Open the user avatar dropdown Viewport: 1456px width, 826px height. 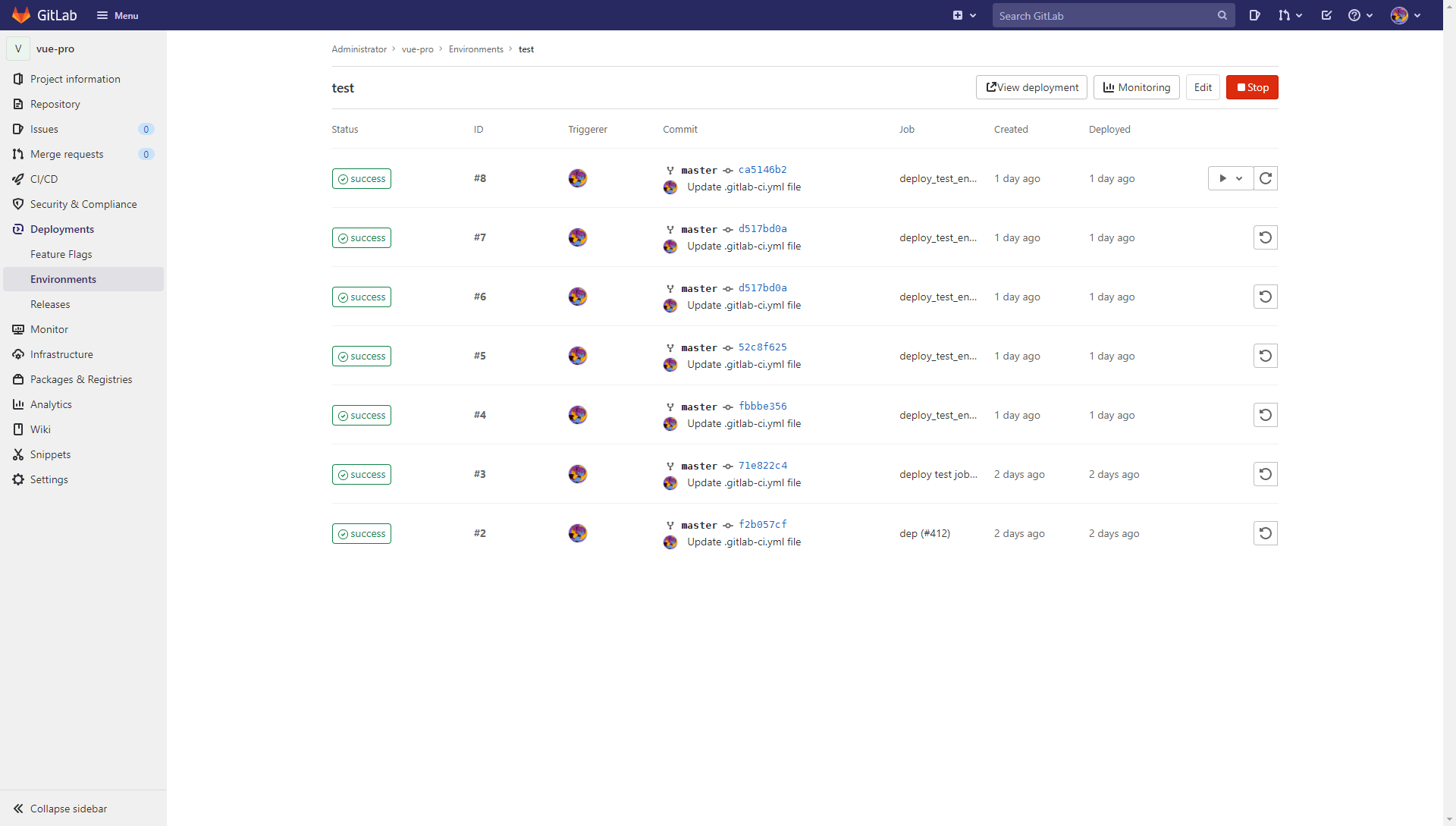(1405, 15)
